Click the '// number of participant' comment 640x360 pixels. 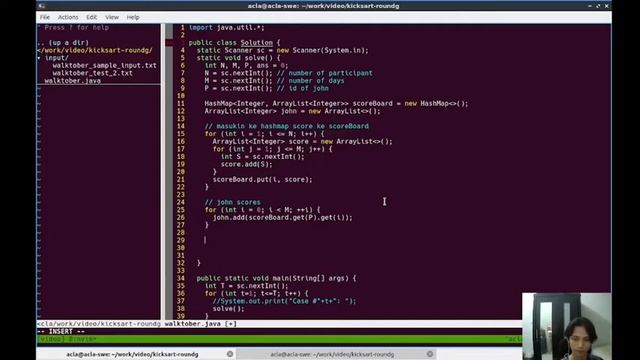(324, 73)
